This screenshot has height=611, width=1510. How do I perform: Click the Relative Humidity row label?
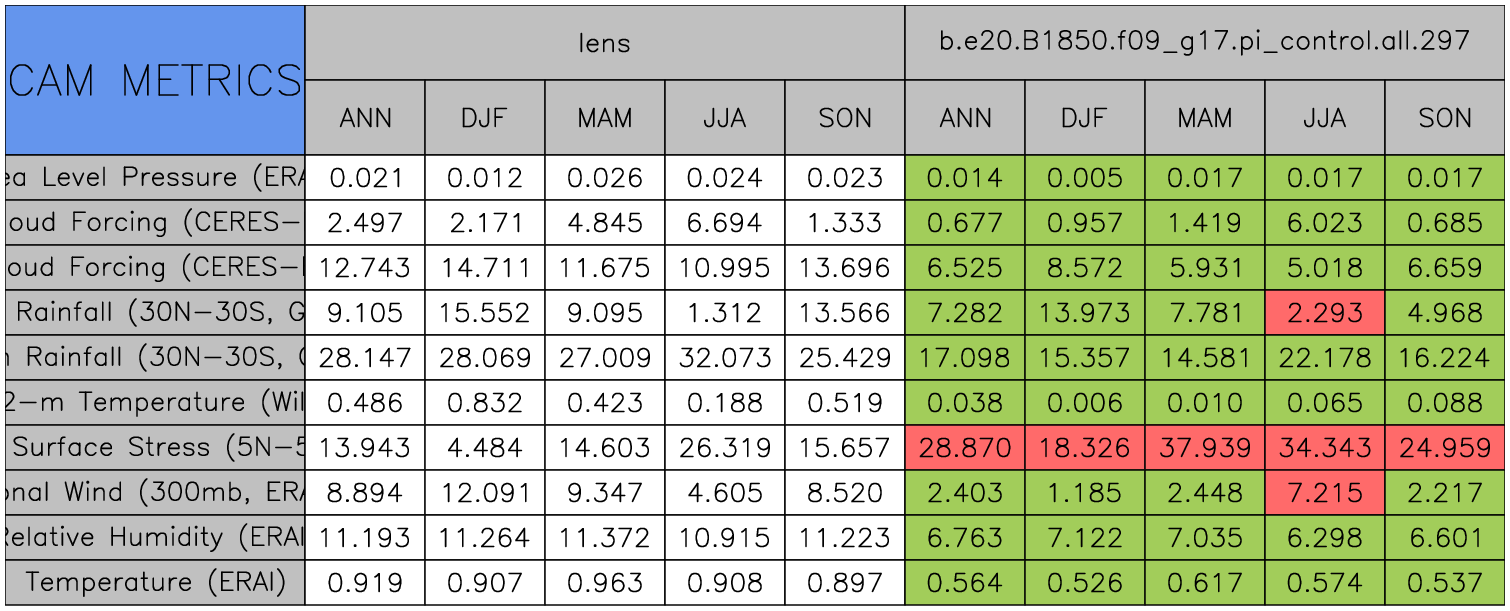pos(155,538)
